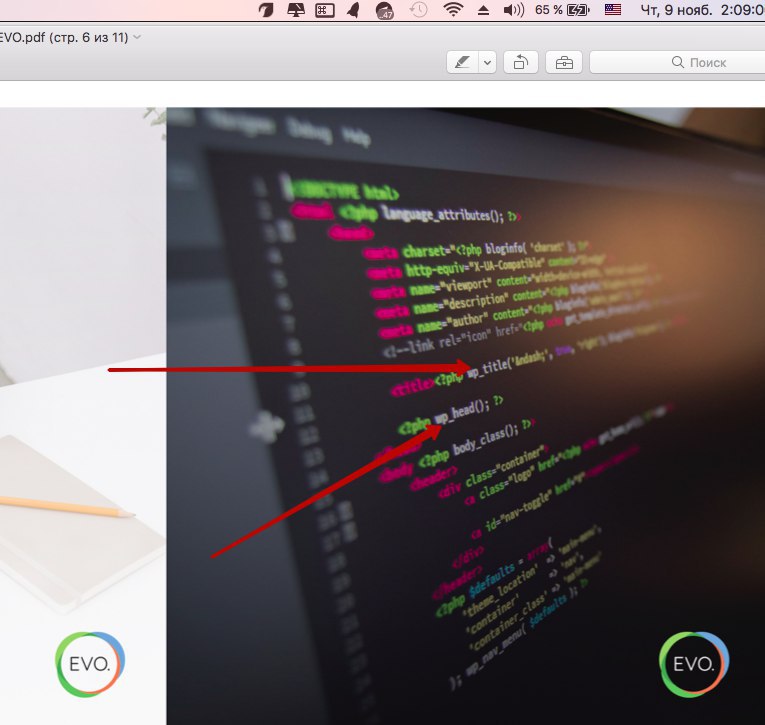This screenshot has width=765, height=725.
Task: Open the volume control in the menu bar
Action: (514, 10)
